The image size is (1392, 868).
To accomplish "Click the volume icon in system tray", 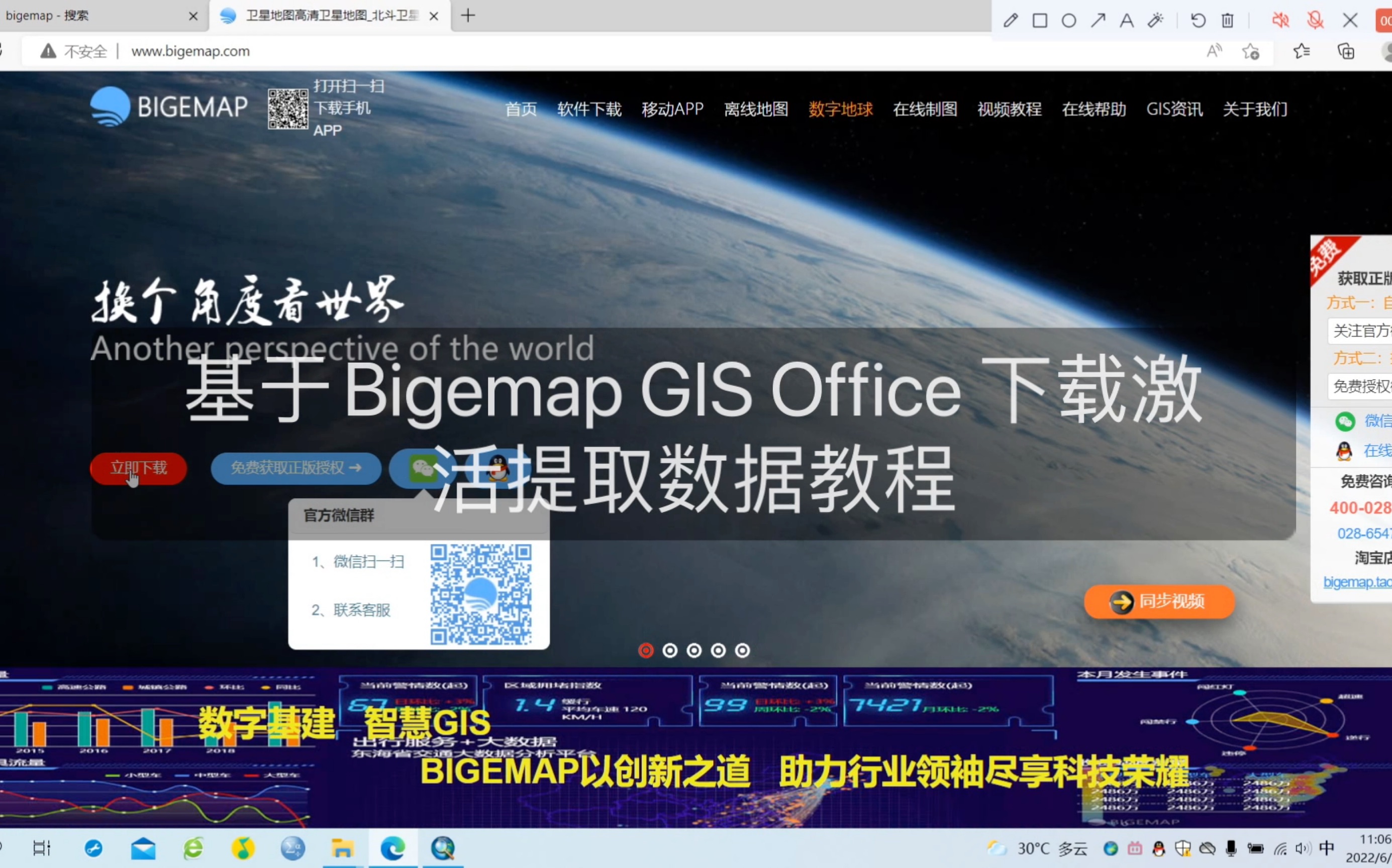I will (1303, 848).
